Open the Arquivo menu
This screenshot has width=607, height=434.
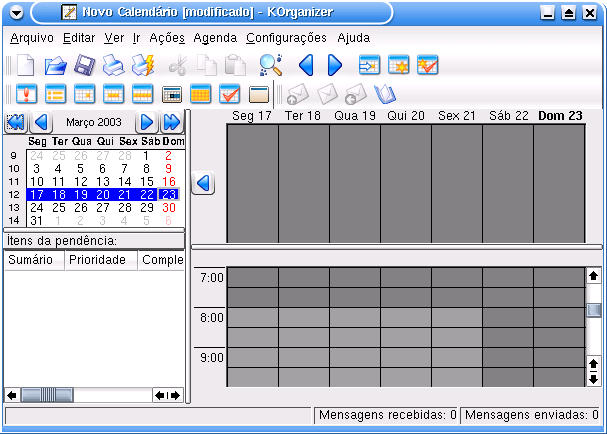tap(32, 38)
